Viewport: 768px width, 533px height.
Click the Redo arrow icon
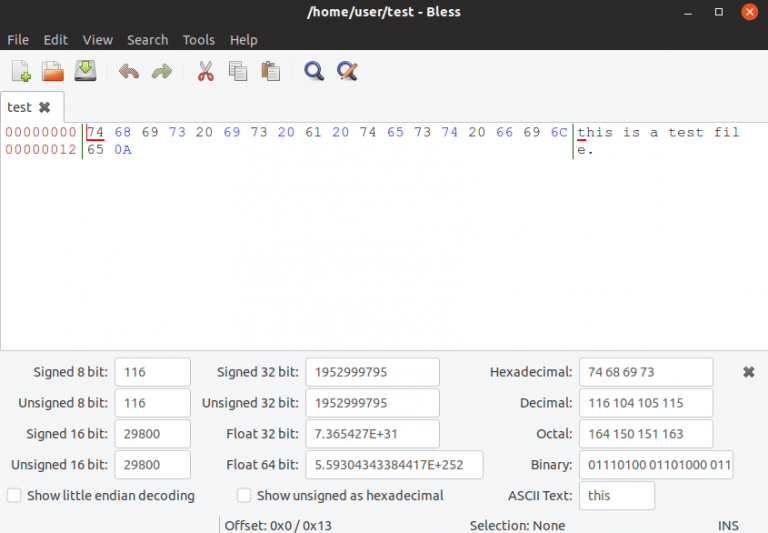point(161,71)
